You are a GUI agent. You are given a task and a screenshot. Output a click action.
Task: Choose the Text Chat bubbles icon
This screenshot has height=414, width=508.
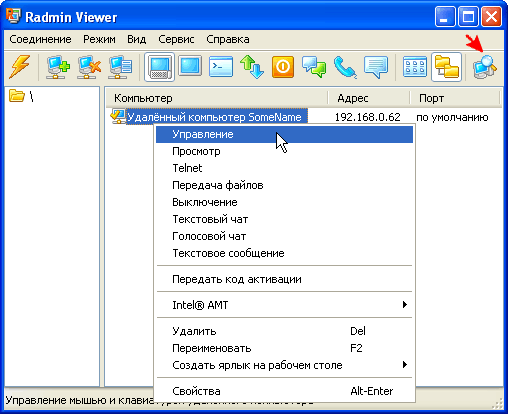tap(314, 67)
